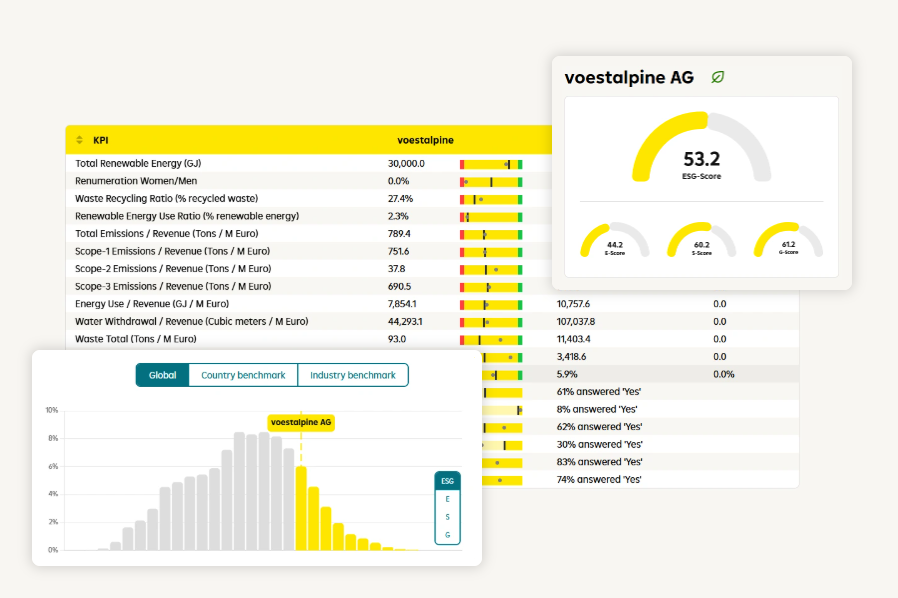Click the 7,854.1 value cell
The width and height of the screenshot is (898, 598).
(x=402, y=304)
